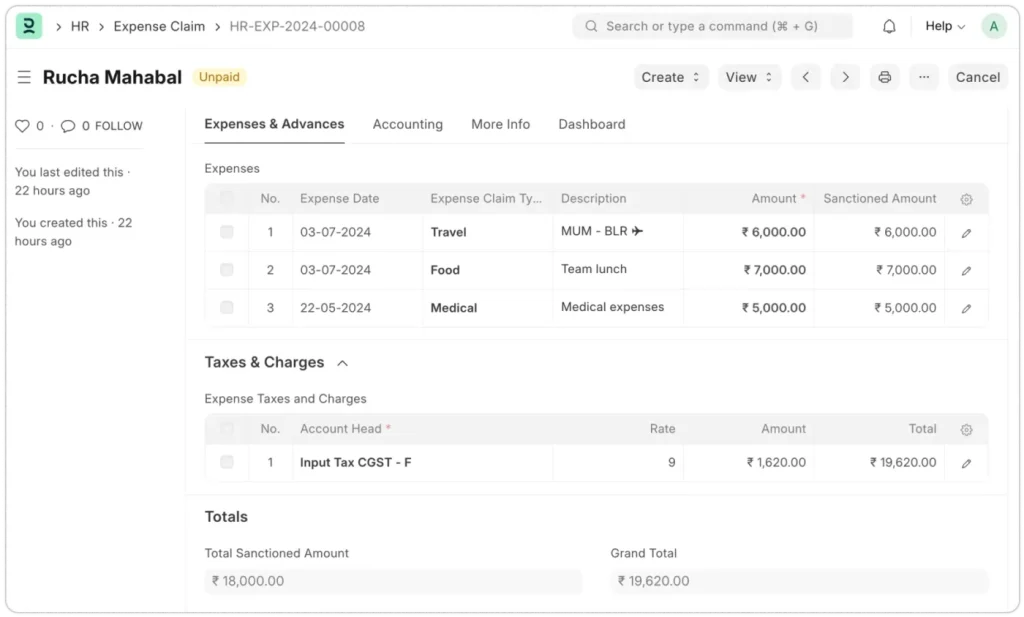Viewport: 1024px width, 617px height.
Task: Like this document heart icon
Action: coord(22,126)
